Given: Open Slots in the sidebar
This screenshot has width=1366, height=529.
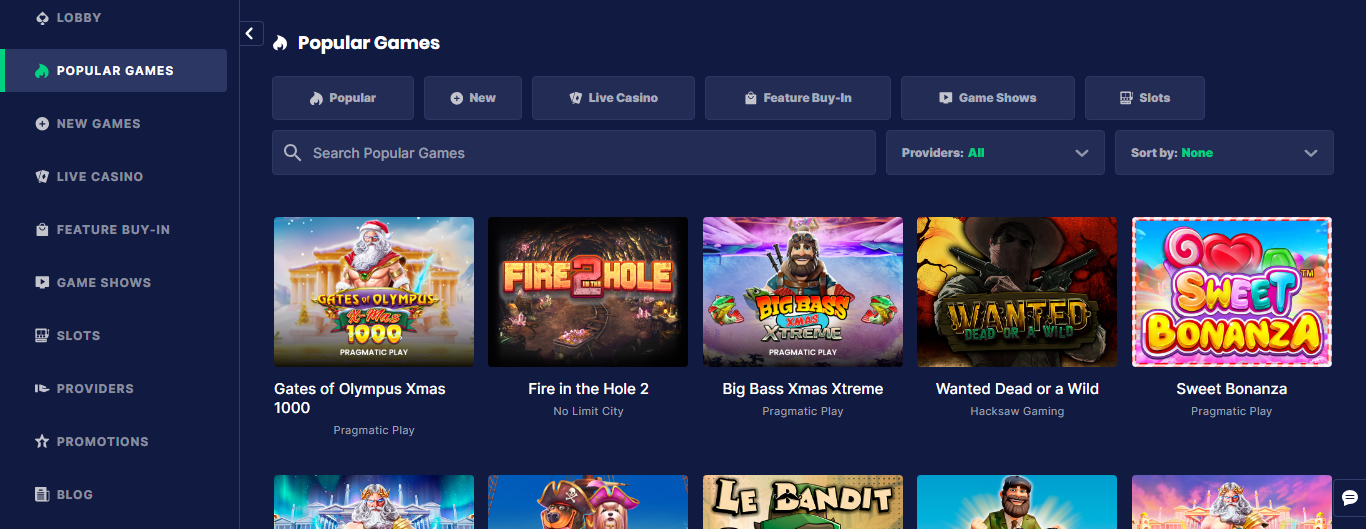Looking at the screenshot, I should coord(114,336).
